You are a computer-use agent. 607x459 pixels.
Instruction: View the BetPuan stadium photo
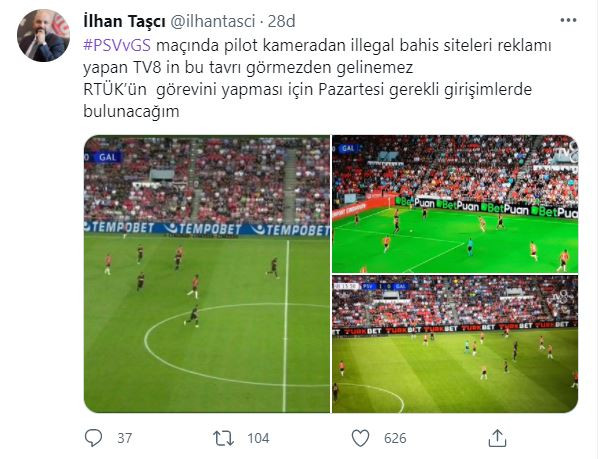click(x=455, y=204)
